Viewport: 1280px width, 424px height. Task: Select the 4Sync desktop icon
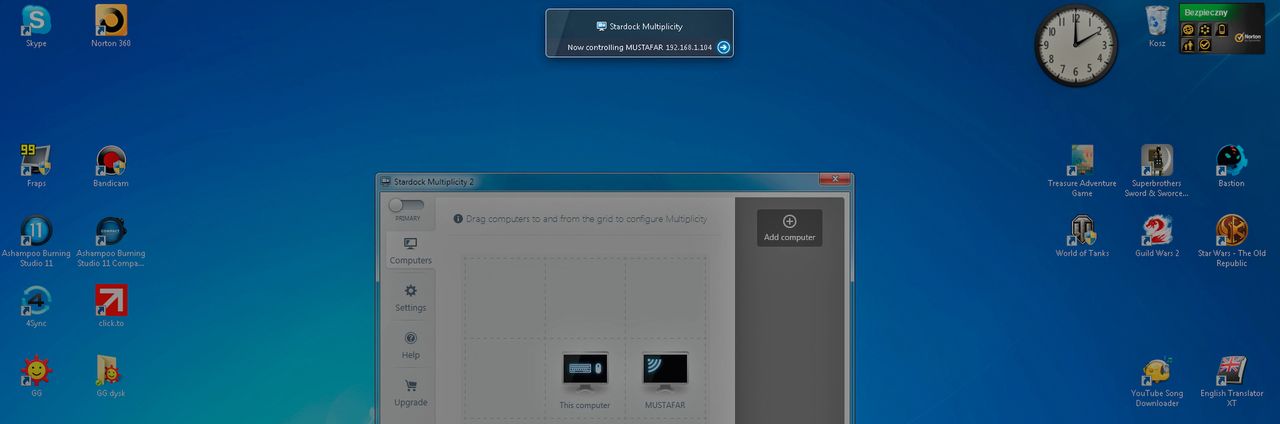(36, 307)
